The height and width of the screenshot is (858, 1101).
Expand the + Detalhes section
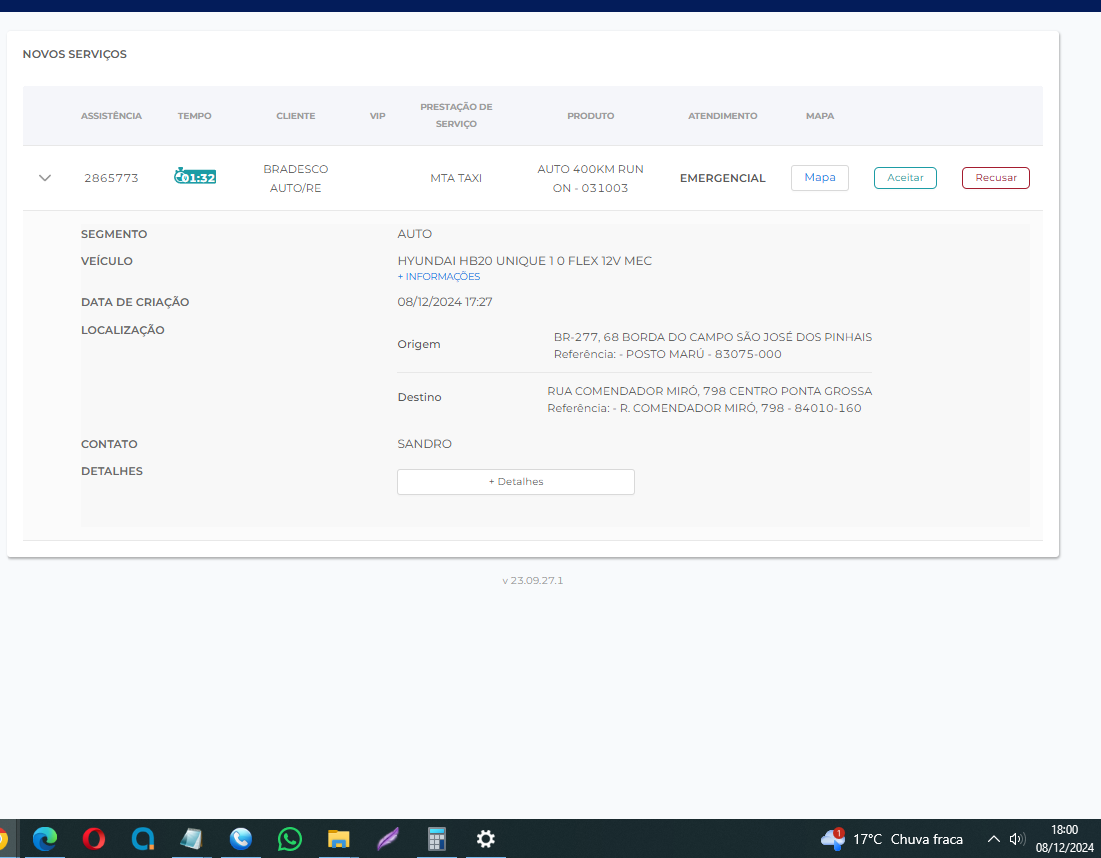515,482
